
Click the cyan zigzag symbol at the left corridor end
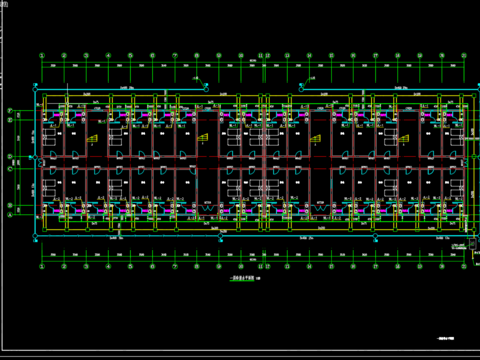tap(42, 163)
